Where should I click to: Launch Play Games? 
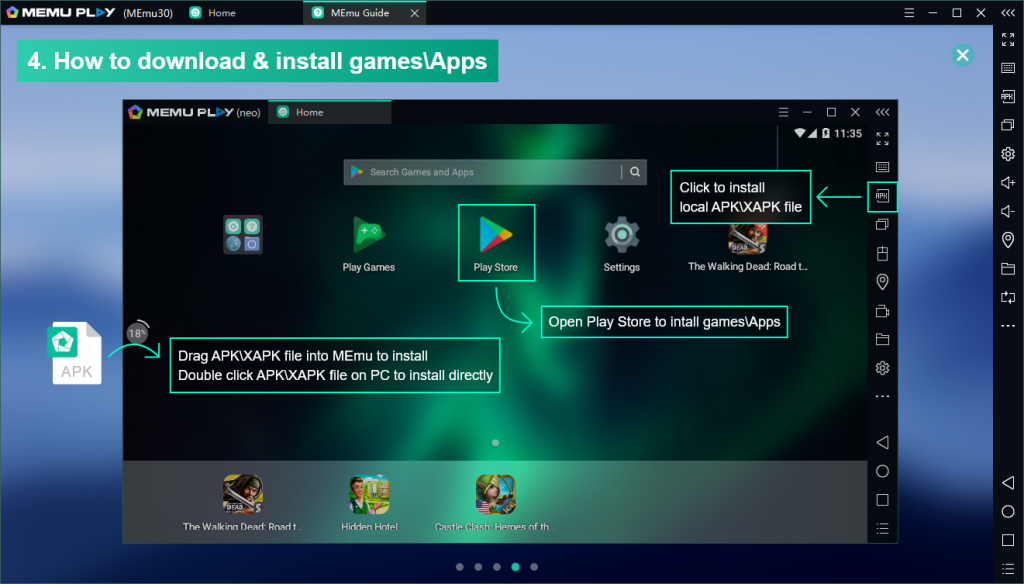click(370, 232)
